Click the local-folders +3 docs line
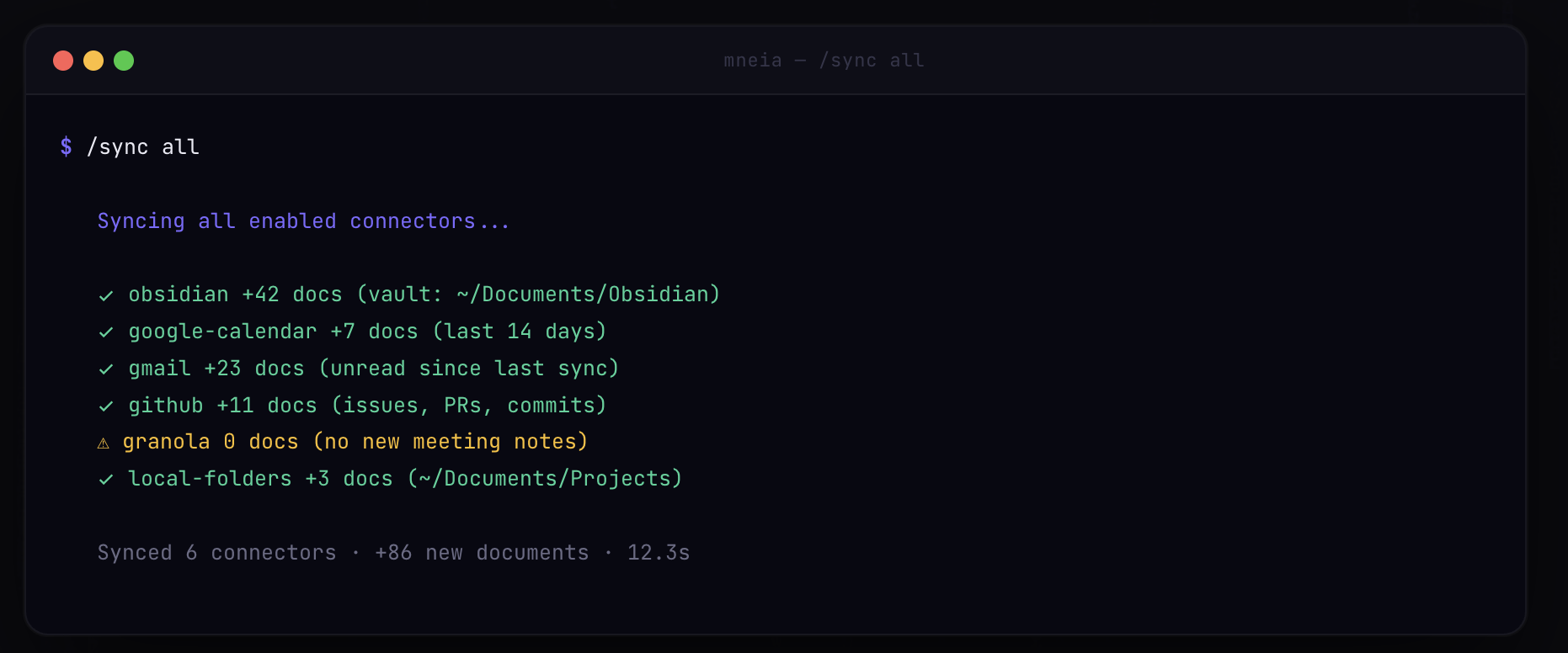Image resolution: width=1568 pixels, height=653 pixels. [x=405, y=479]
